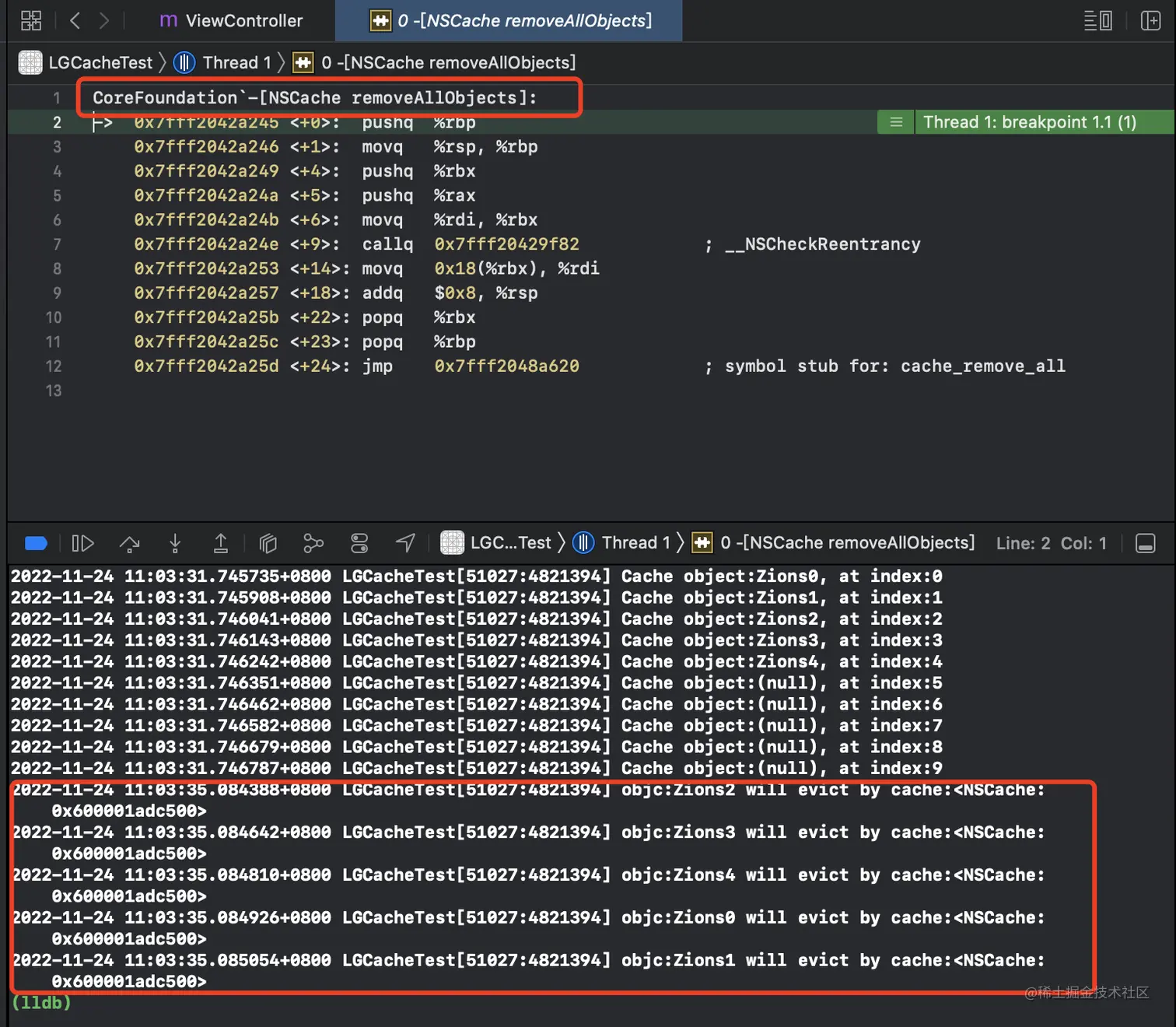
Task: Open the editor options menu
Action: coord(1097,20)
